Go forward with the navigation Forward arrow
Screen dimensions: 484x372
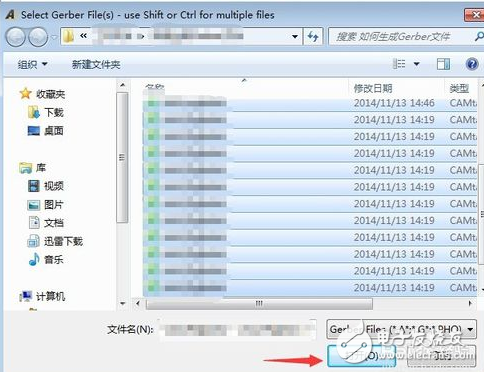click(x=38, y=37)
